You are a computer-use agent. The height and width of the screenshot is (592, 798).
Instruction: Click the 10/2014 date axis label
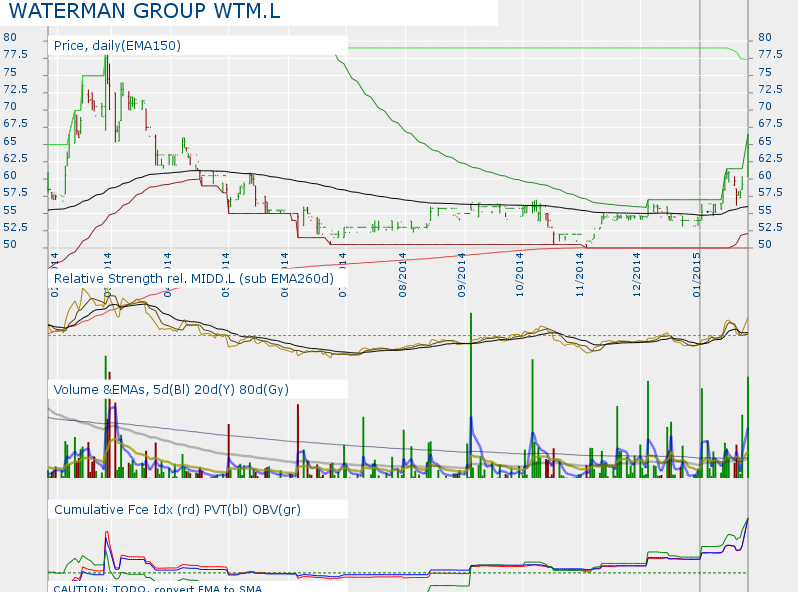(x=520, y=275)
